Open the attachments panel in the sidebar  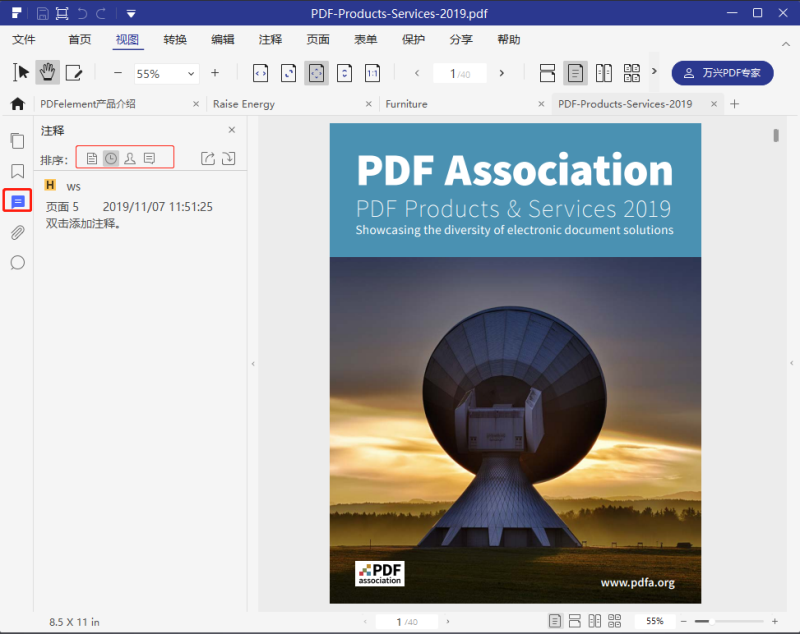(x=17, y=232)
